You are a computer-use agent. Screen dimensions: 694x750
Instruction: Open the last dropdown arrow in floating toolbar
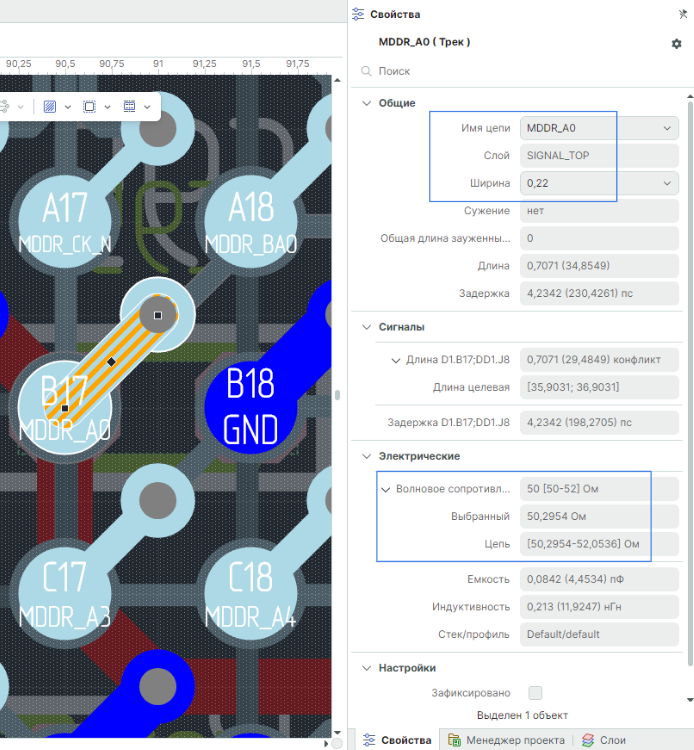pos(147,107)
